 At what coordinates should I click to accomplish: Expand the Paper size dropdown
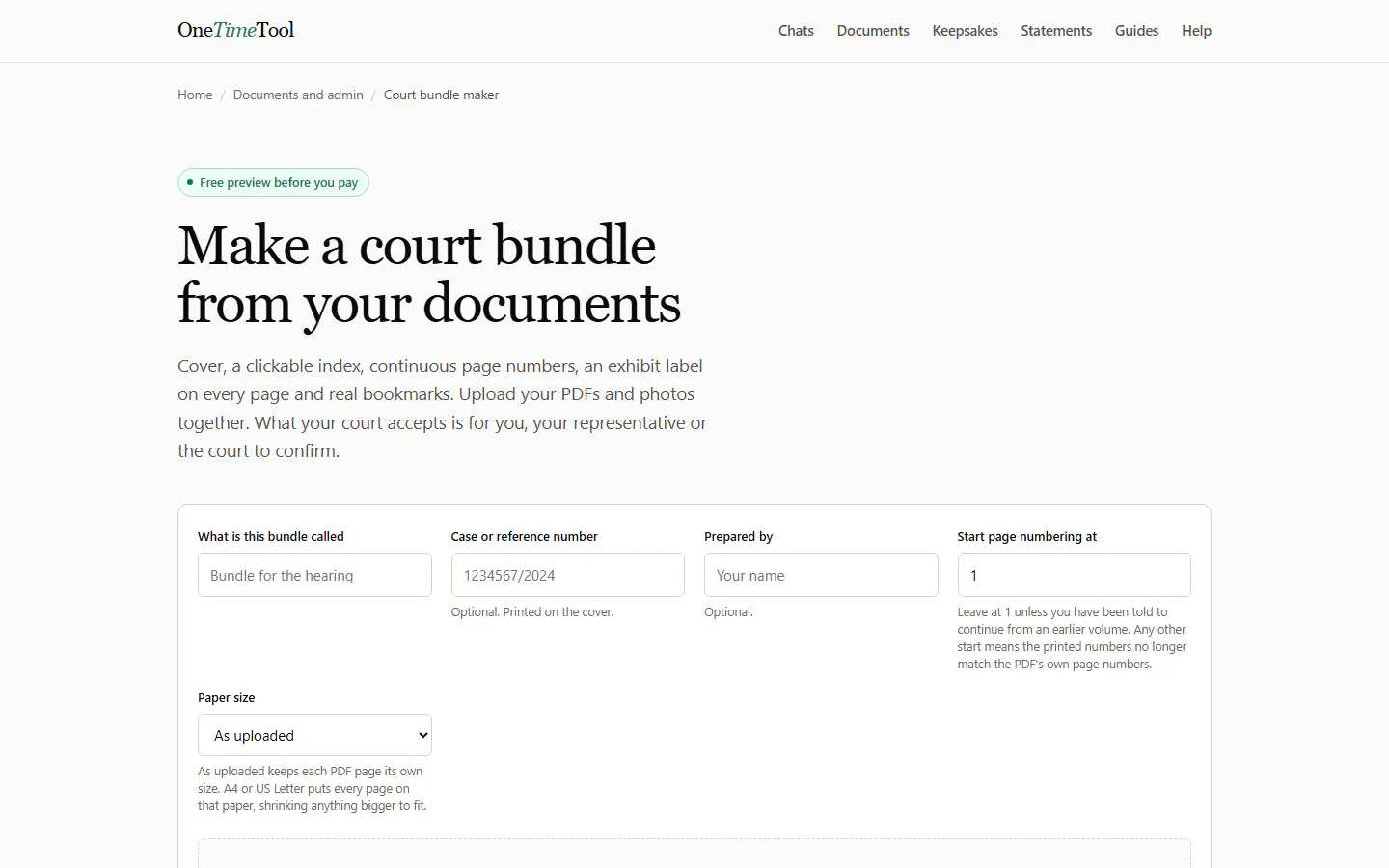pos(314,735)
